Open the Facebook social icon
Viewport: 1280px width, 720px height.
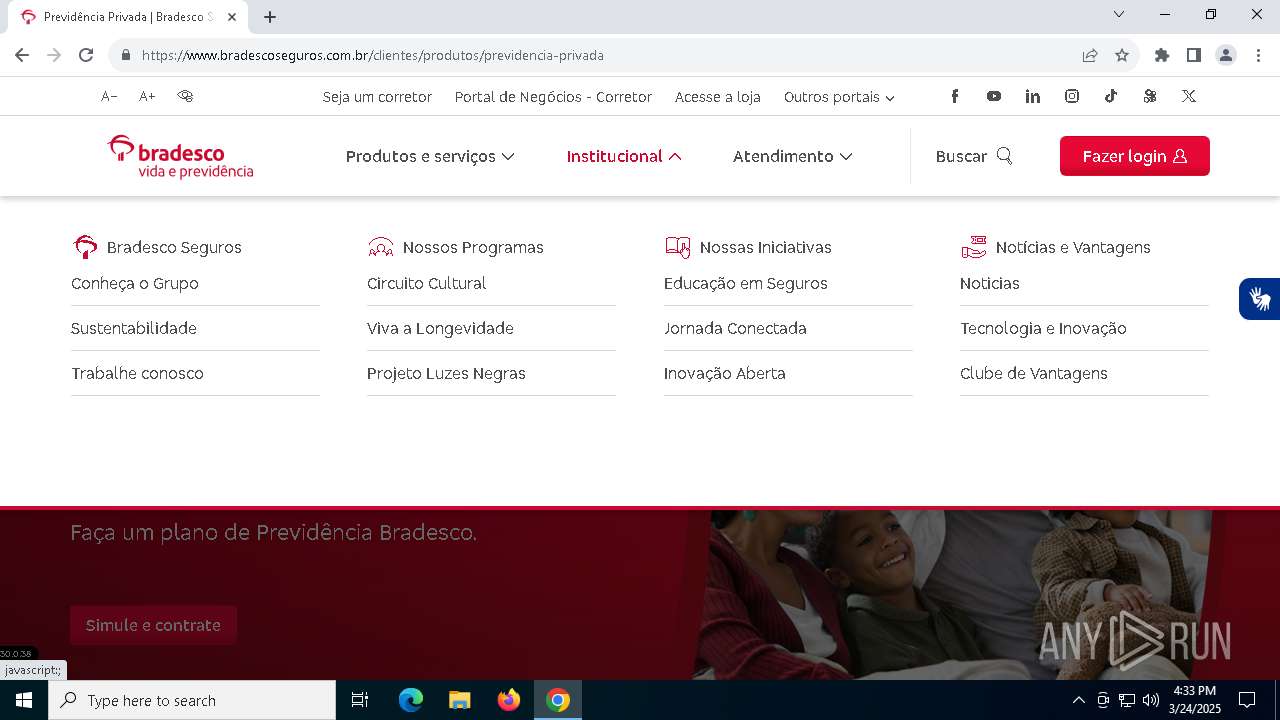tap(955, 96)
